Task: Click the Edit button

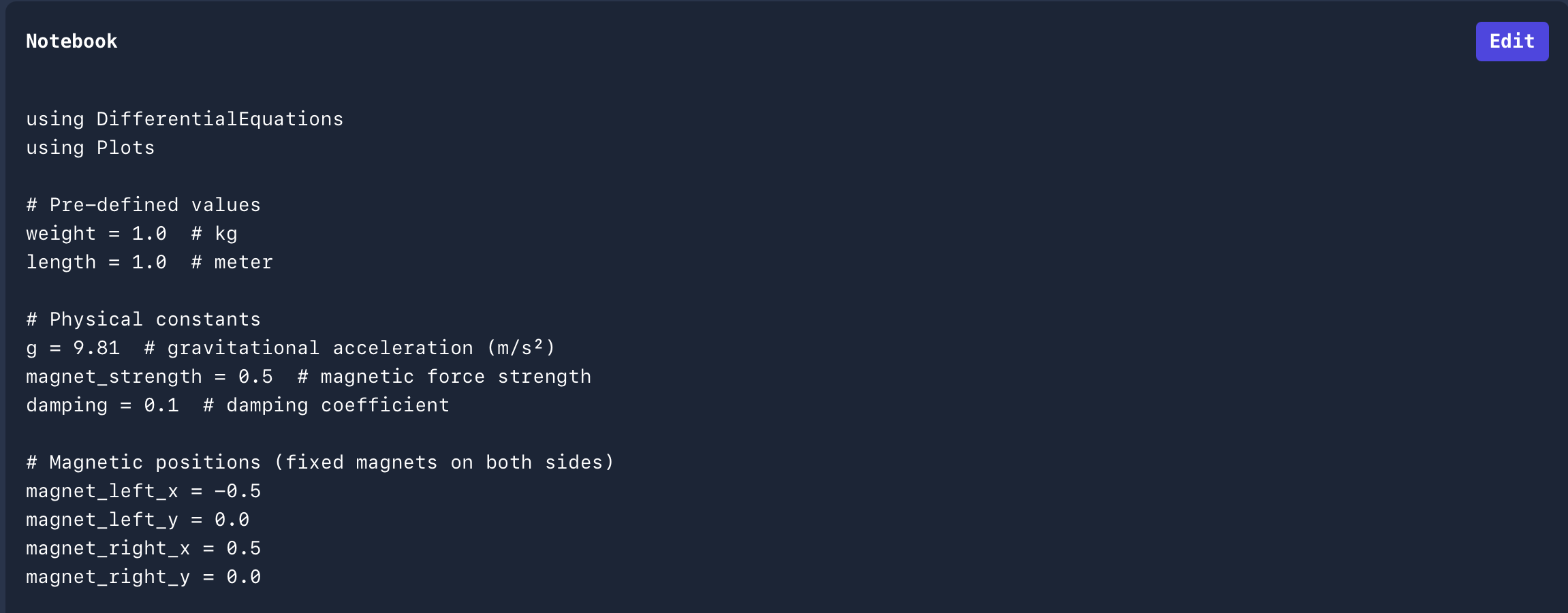Action: tap(1511, 42)
